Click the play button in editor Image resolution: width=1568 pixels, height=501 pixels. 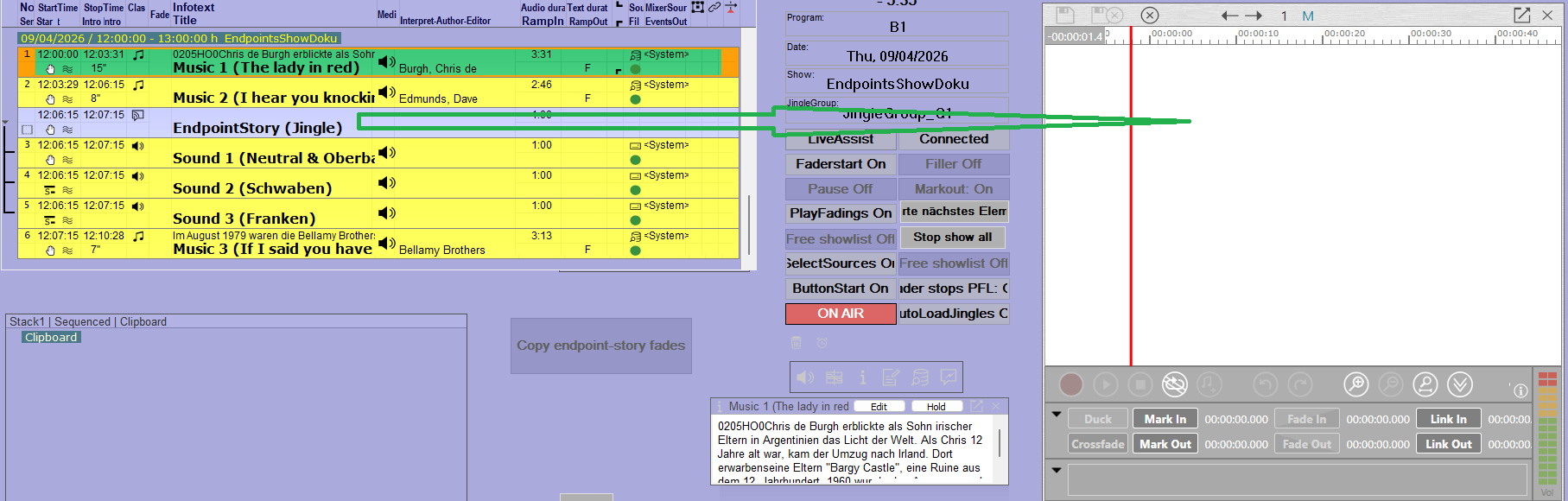[x=1106, y=384]
